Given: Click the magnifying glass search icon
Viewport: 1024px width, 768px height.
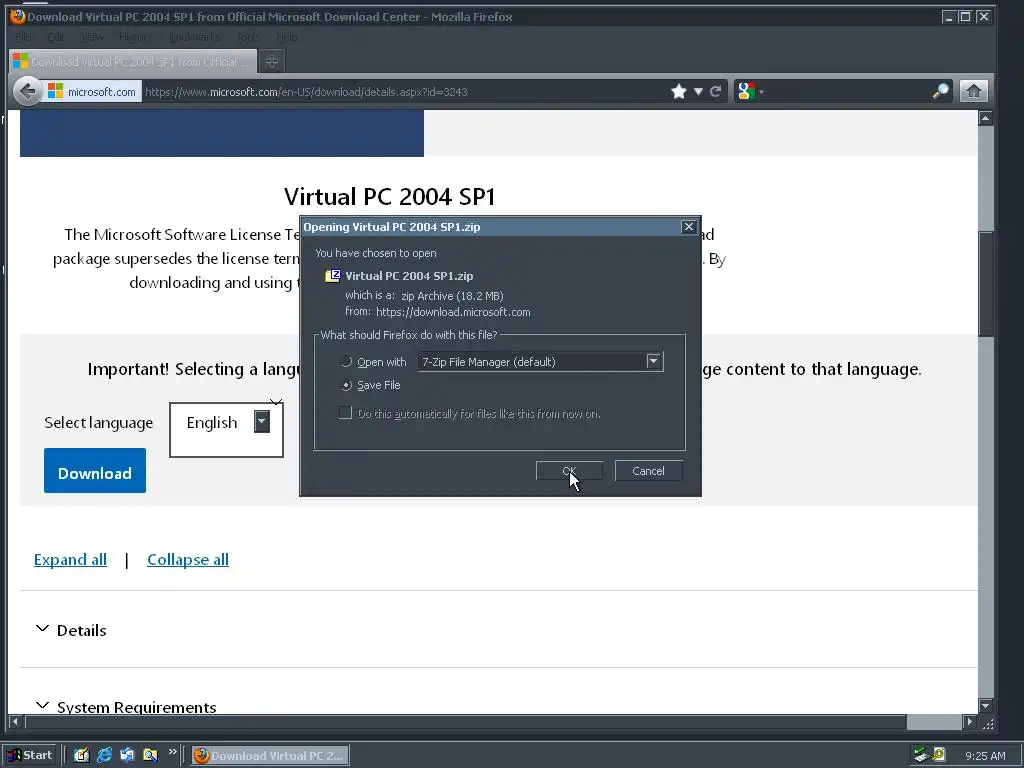Looking at the screenshot, I should [x=940, y=91].
